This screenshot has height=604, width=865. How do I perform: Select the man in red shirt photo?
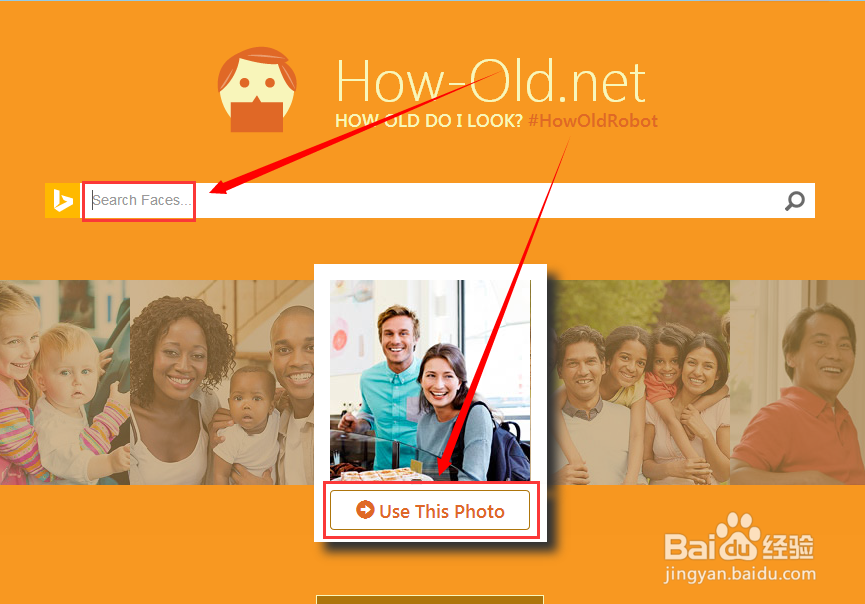click(797, 382)
